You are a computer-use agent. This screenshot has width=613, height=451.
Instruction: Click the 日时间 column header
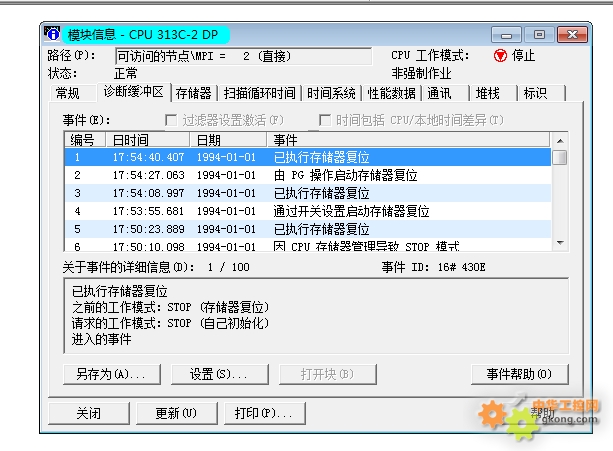[148, 140]
